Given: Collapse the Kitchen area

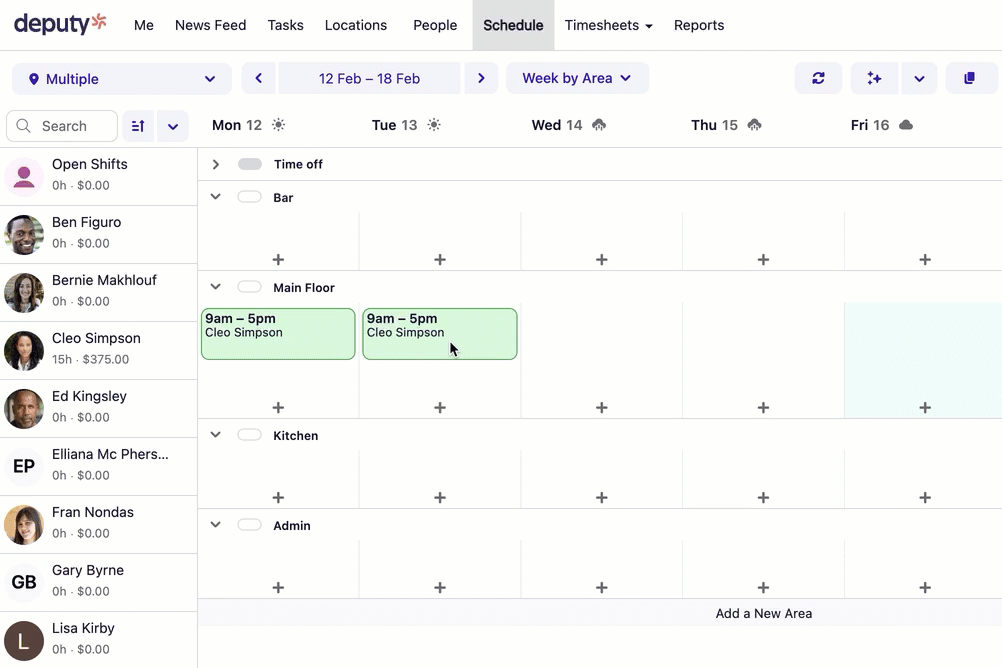Looking at the screenshot, I should (215, 435).
